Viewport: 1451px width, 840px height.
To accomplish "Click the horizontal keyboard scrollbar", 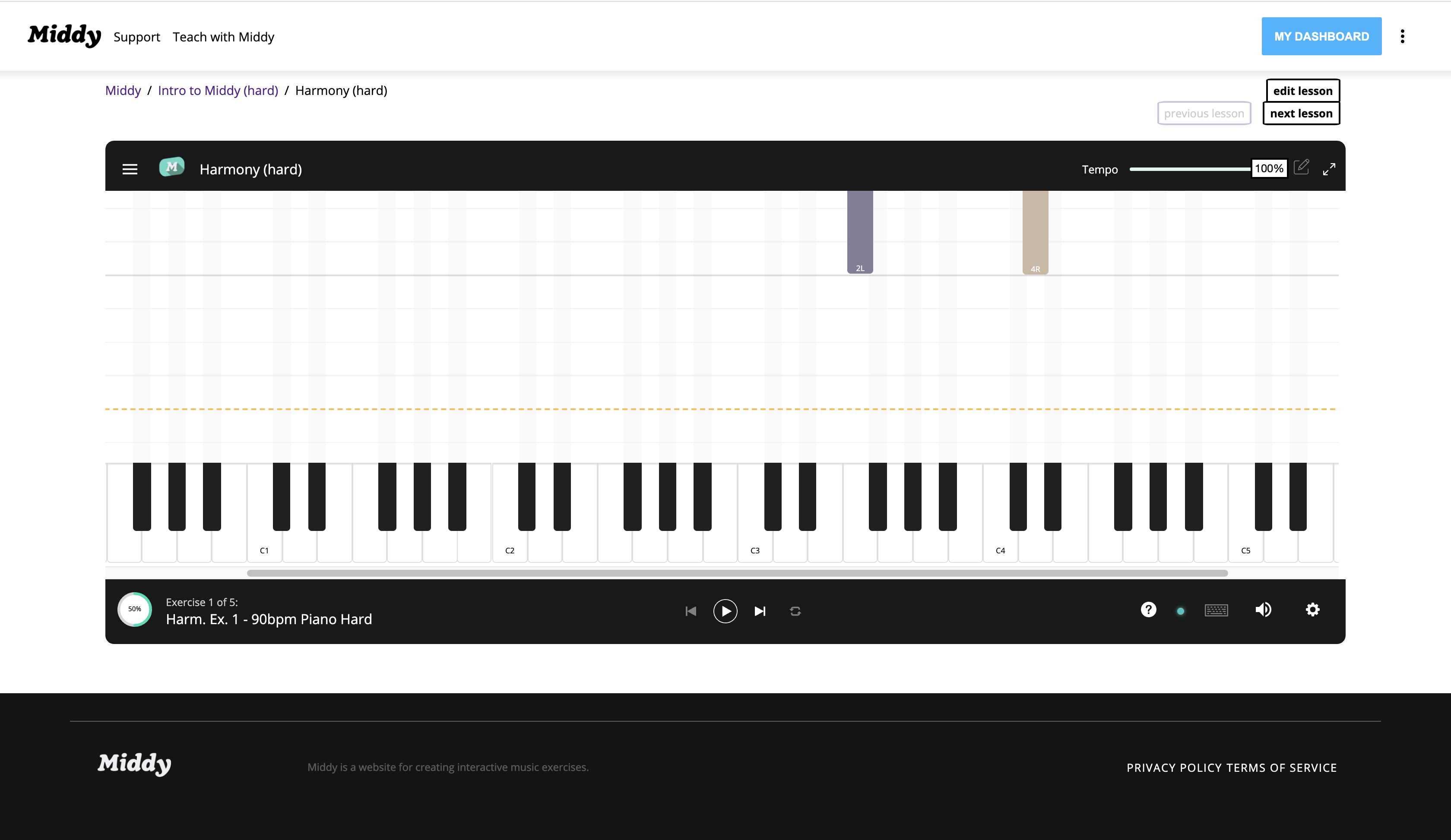I will (x=737, y=573).
